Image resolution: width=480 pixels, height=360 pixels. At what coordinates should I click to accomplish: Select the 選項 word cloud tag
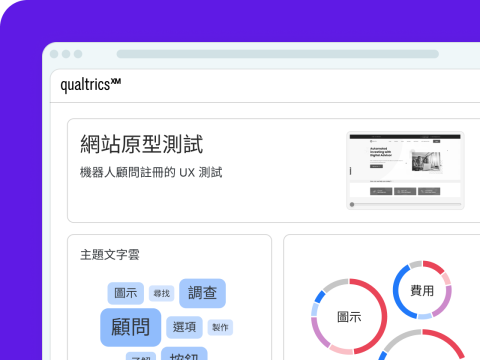pyautogui.click(x=184, y=327)
